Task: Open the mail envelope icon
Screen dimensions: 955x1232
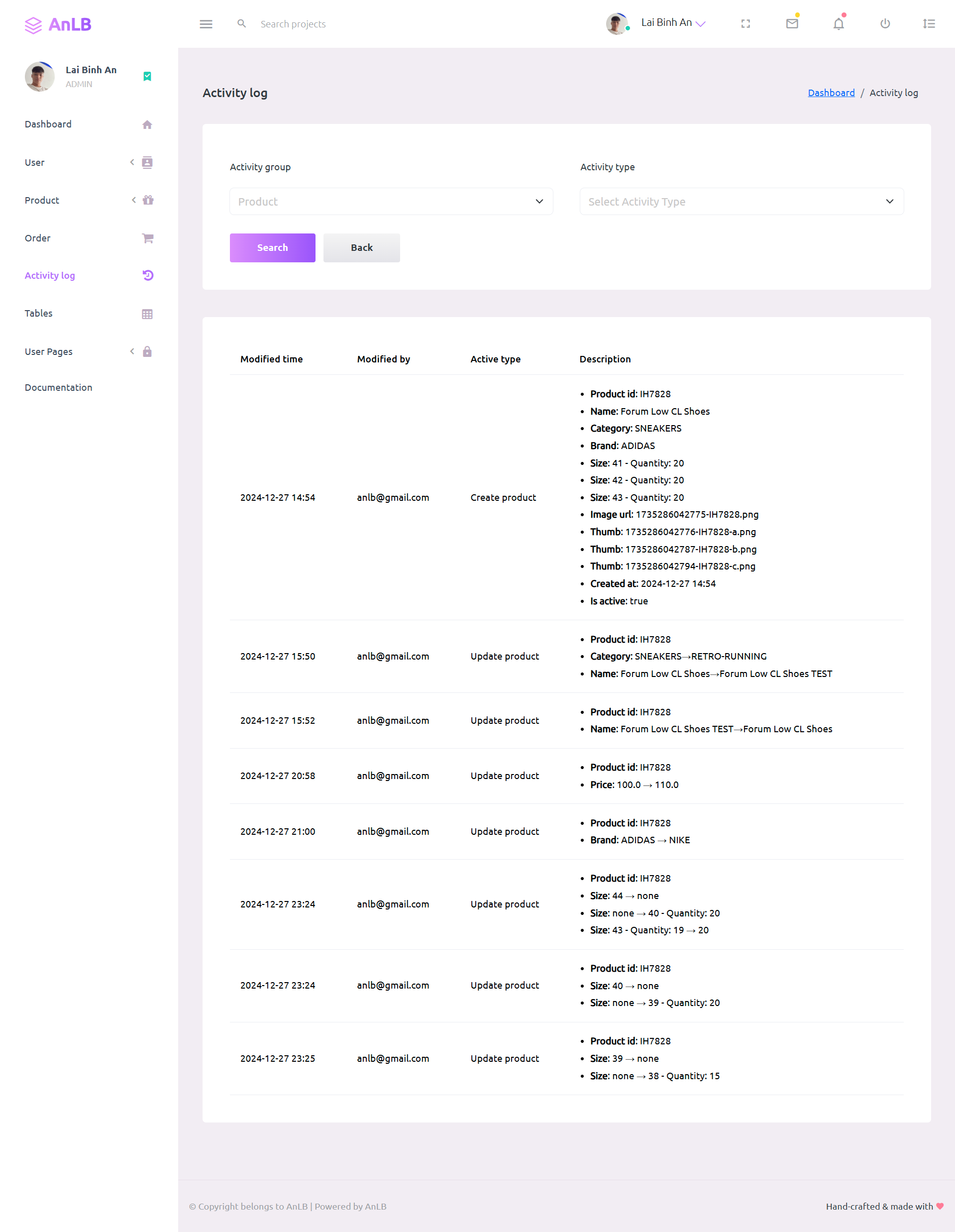Action: [x=792, y=23]
